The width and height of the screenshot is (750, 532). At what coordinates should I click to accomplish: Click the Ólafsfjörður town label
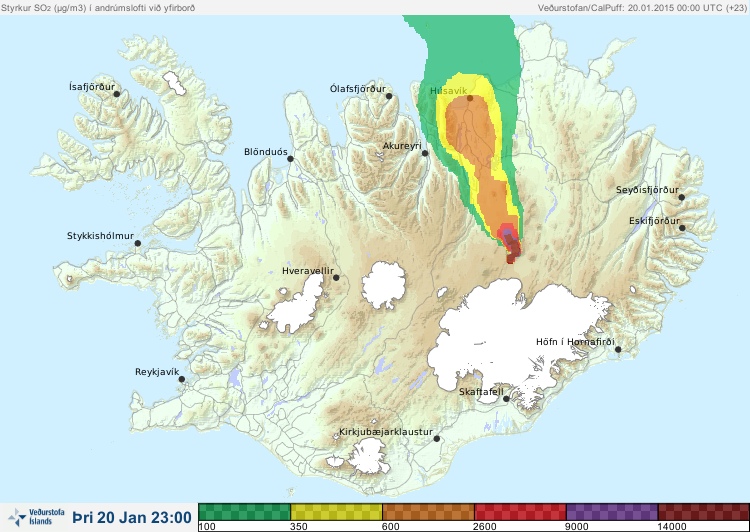click(358, 89)
